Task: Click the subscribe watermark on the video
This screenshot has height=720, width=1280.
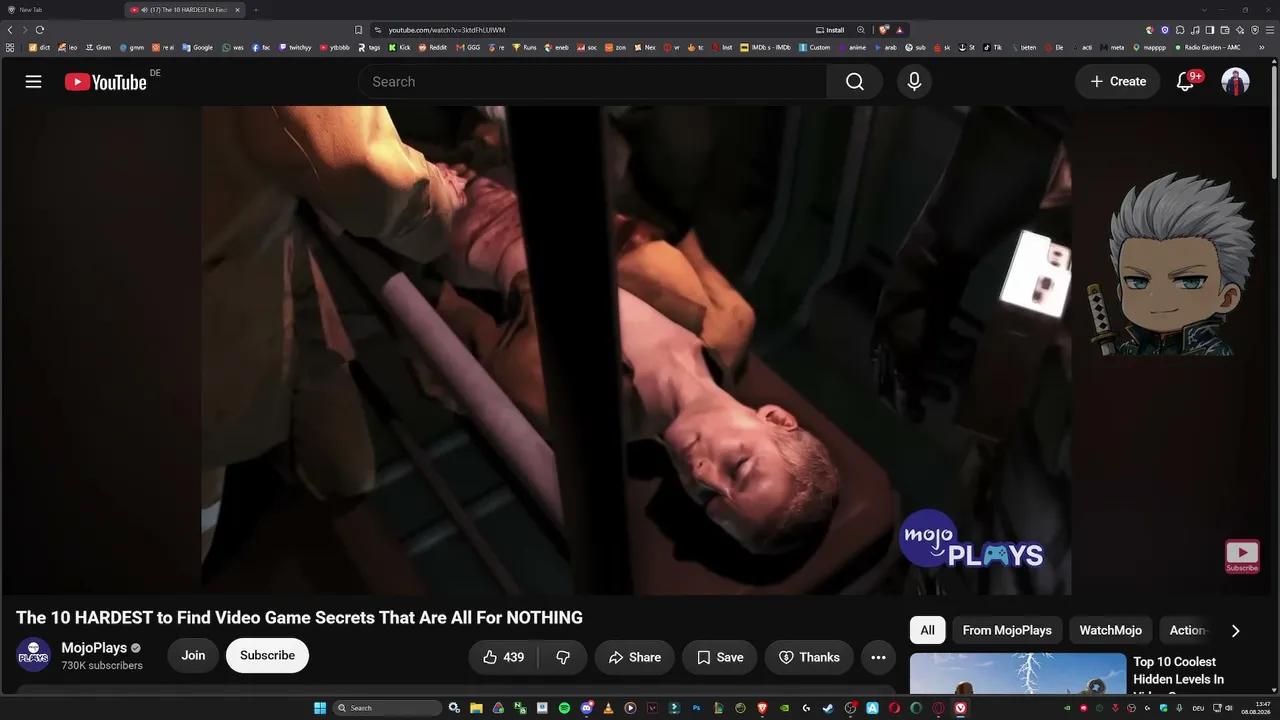Action: (x=1242, y=556)
